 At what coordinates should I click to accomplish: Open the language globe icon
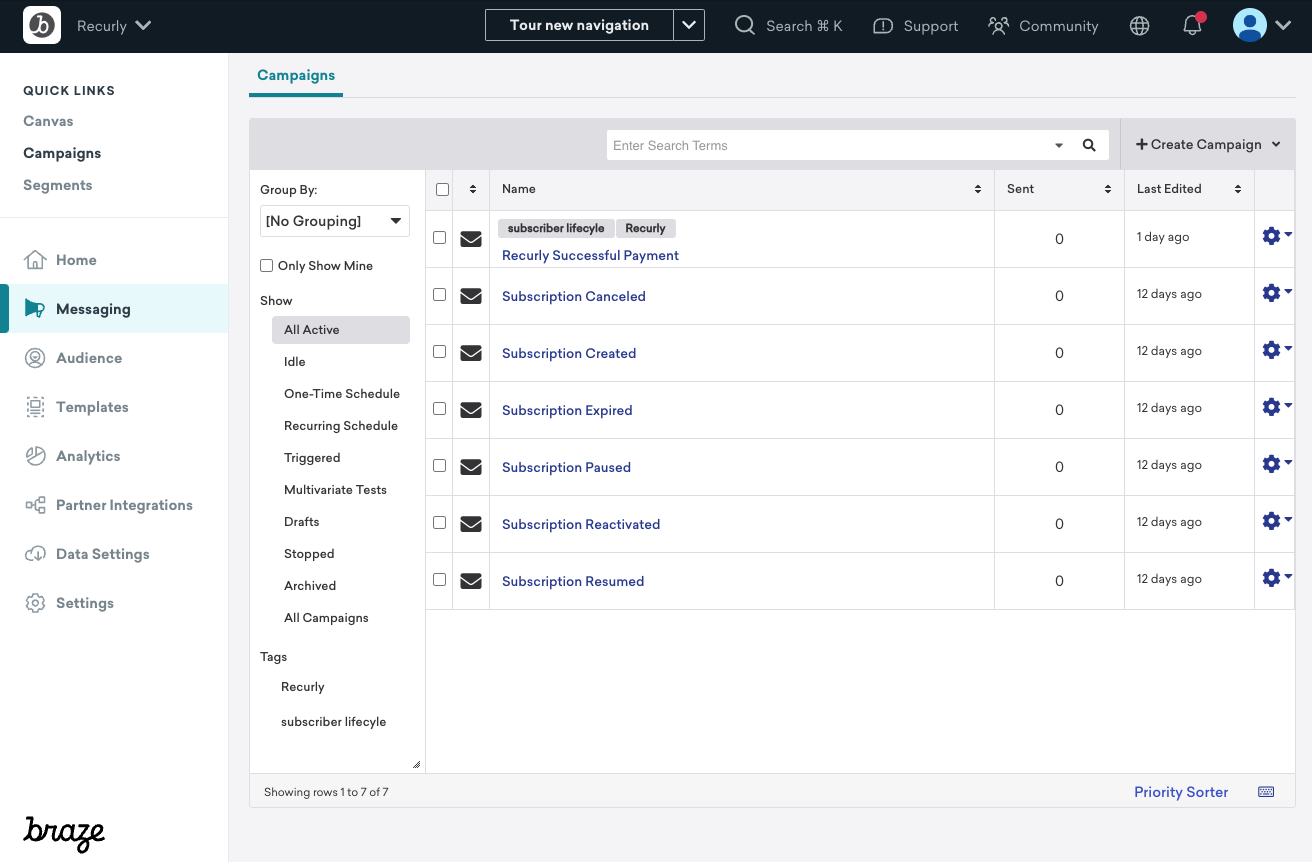[1139, 27]
